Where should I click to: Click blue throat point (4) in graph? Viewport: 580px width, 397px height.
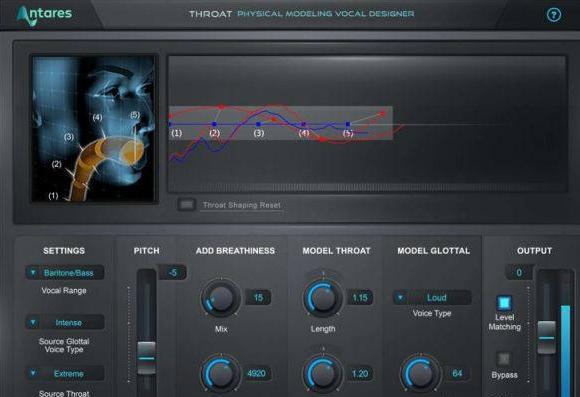coord(303,124)
